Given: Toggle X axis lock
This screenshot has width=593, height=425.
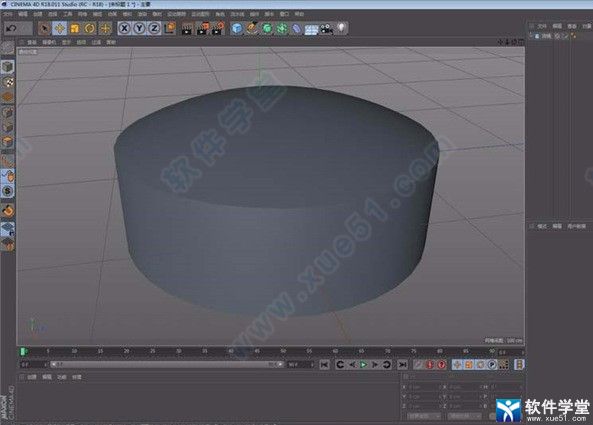Looking at the screenshot, I should point(124,28).
